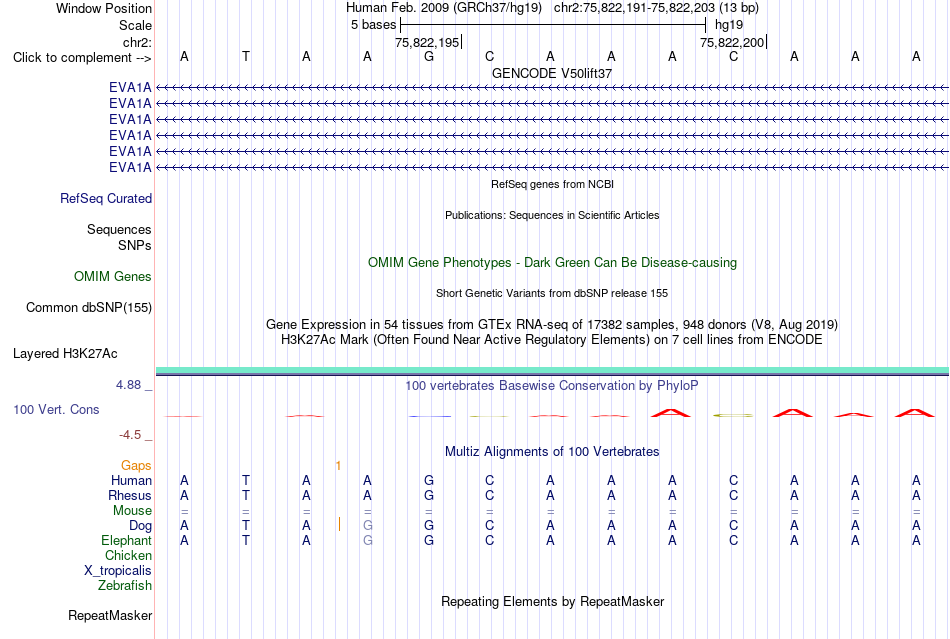Click the T base in the Elephant alignment row
950x639 pixels.
coord(245,540)
